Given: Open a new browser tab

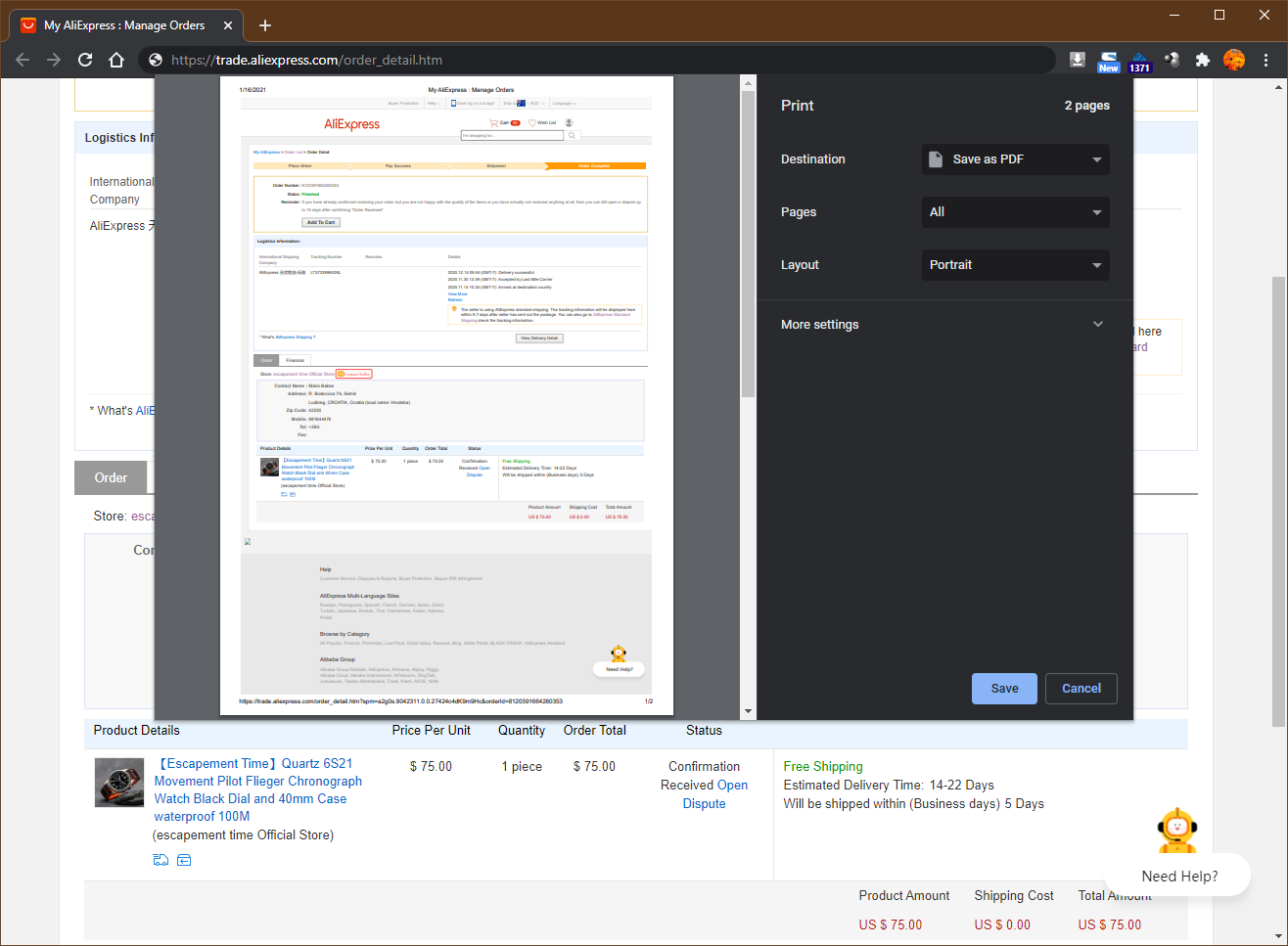Looking at the screenshot, I should point(265,25).
